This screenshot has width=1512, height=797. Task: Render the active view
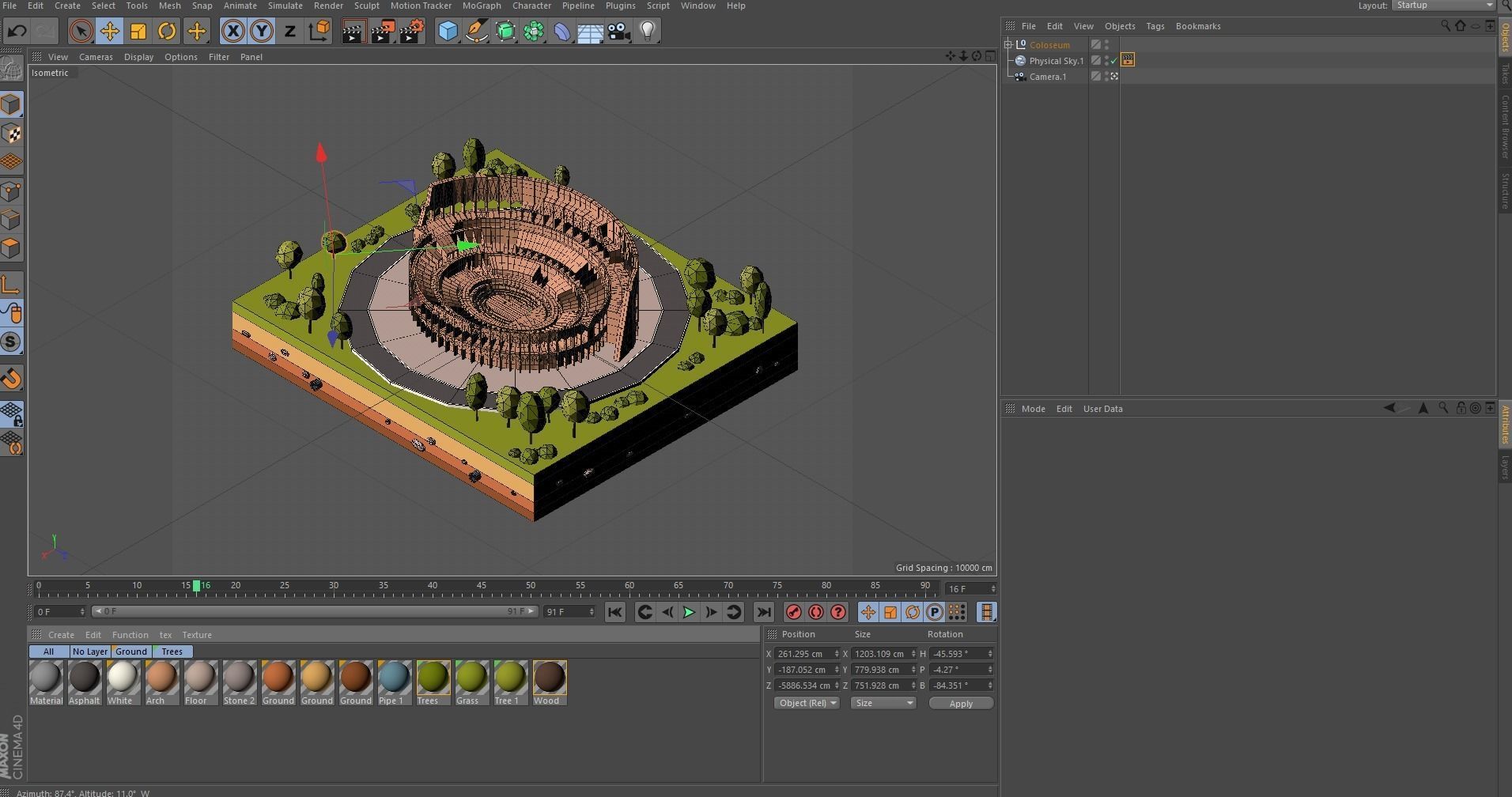[x=353, y=32]
